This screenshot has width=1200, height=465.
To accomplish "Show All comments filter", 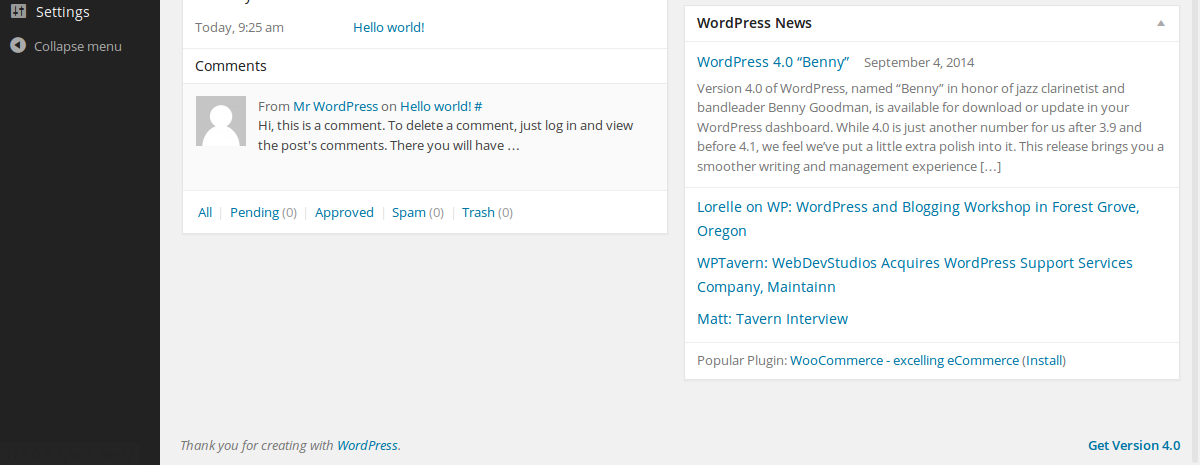I will [x=205, y=212].
